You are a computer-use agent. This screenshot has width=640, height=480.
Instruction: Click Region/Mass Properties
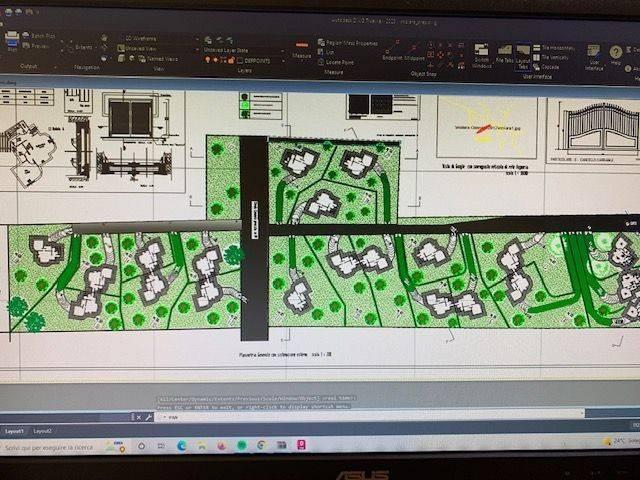point(346,43)
